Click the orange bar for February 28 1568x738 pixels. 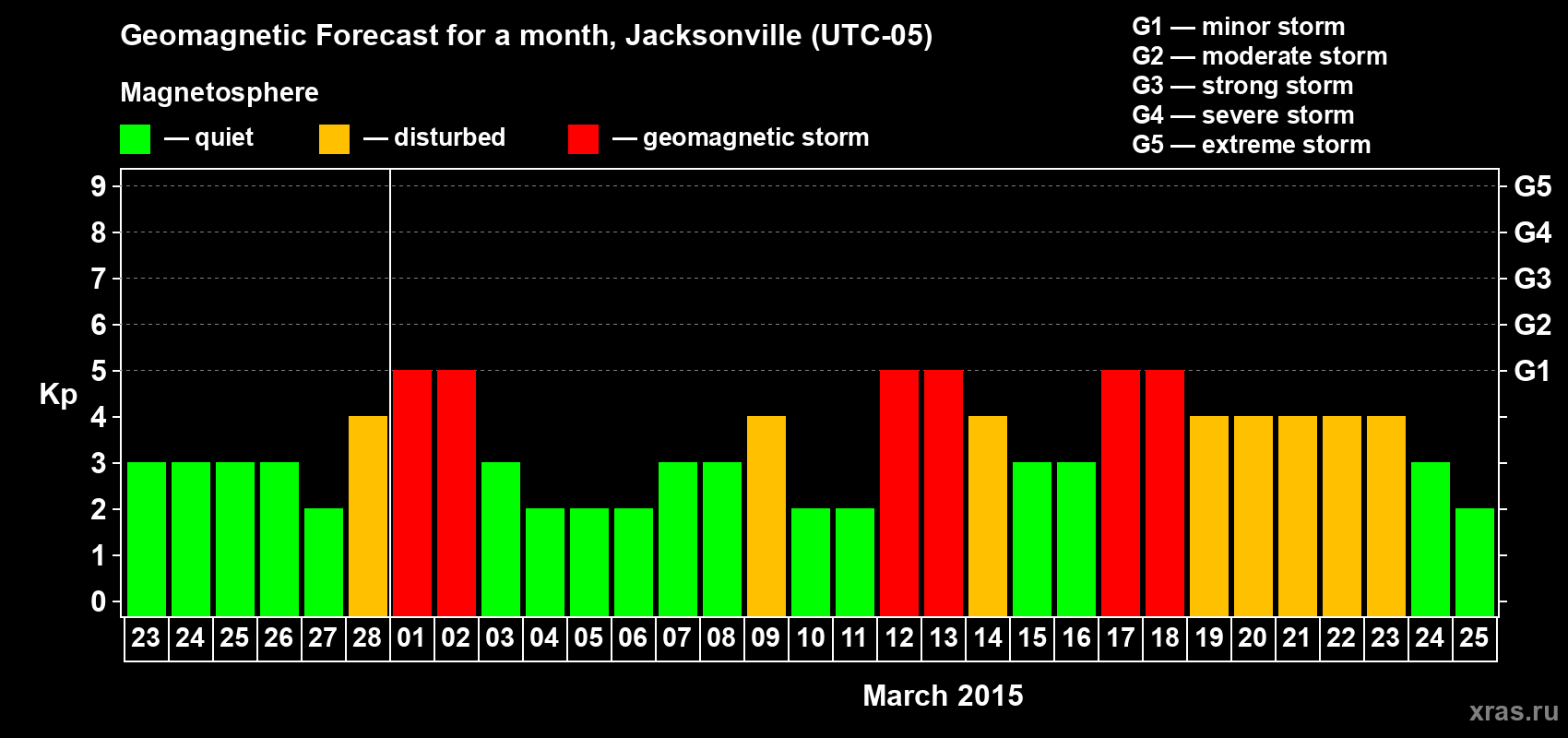pos(368,516)
